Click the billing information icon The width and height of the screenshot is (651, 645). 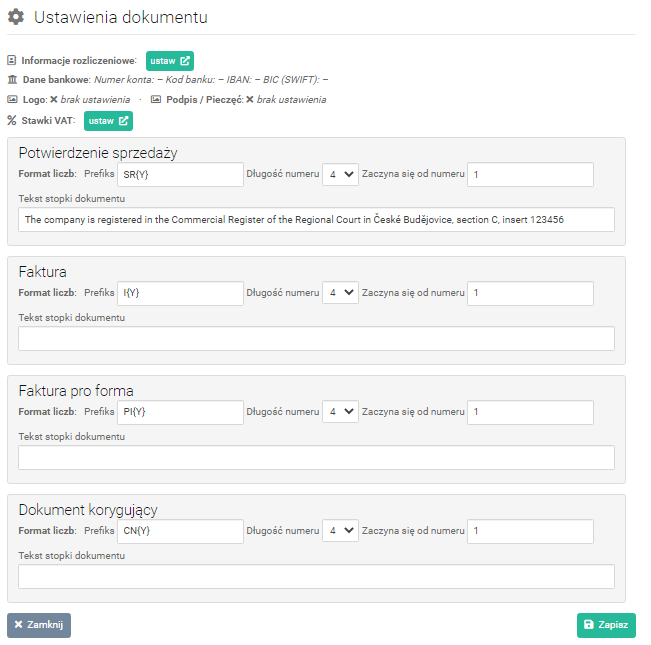pyautogui.click(x=12, y=61)
